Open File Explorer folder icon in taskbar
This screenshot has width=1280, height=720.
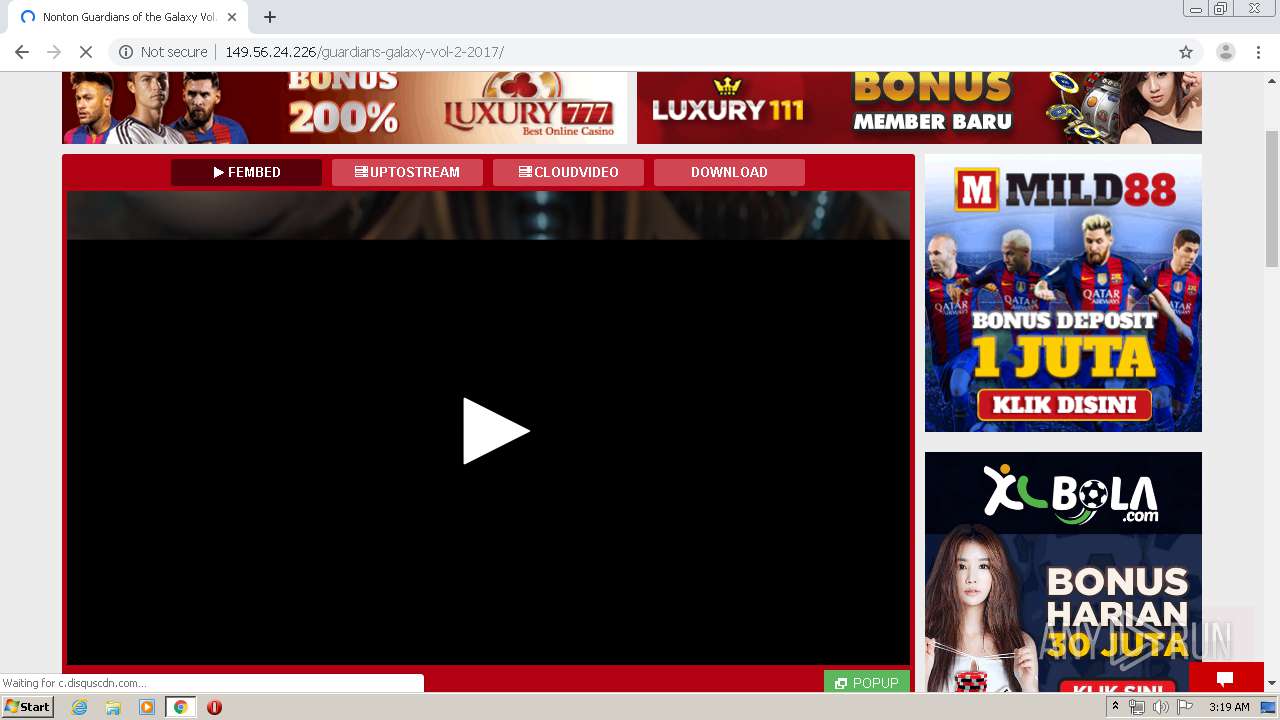click(x=113, y=707)
